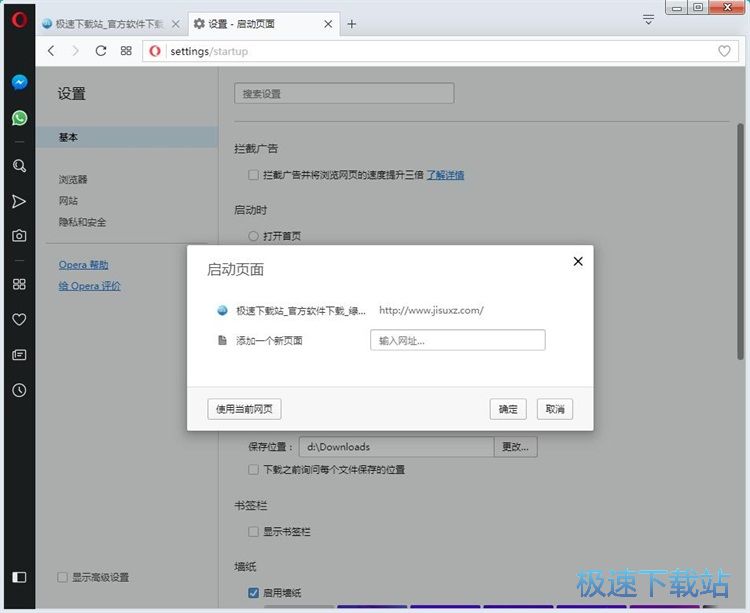The height and width of the screenshot is (613, 750).
Task: Select 隐私和安全 settings category
Action: coord(82,222)
